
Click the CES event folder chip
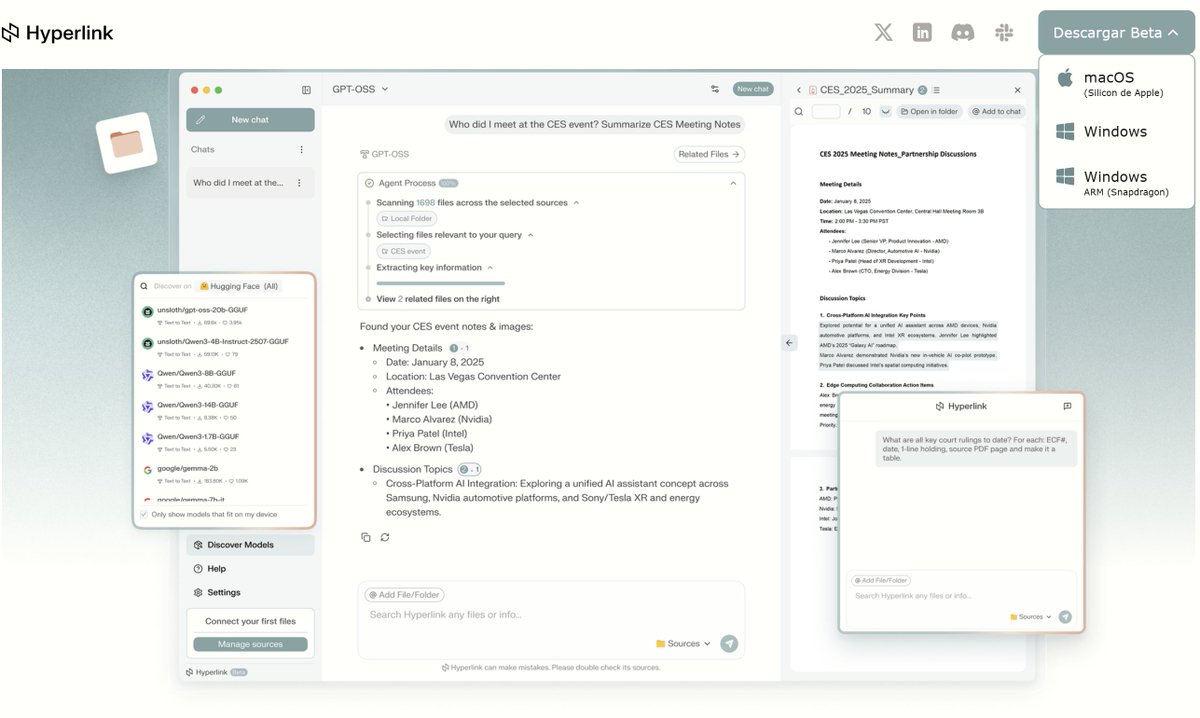tap(403, 251)
